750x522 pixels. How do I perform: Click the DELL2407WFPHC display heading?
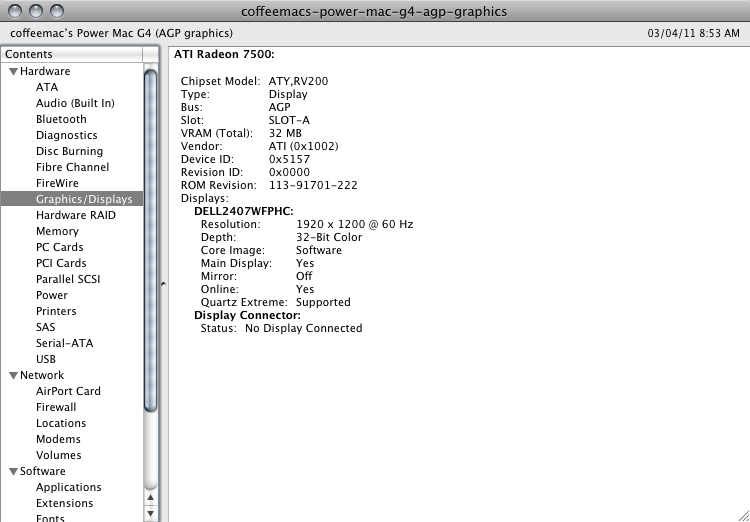244,211
